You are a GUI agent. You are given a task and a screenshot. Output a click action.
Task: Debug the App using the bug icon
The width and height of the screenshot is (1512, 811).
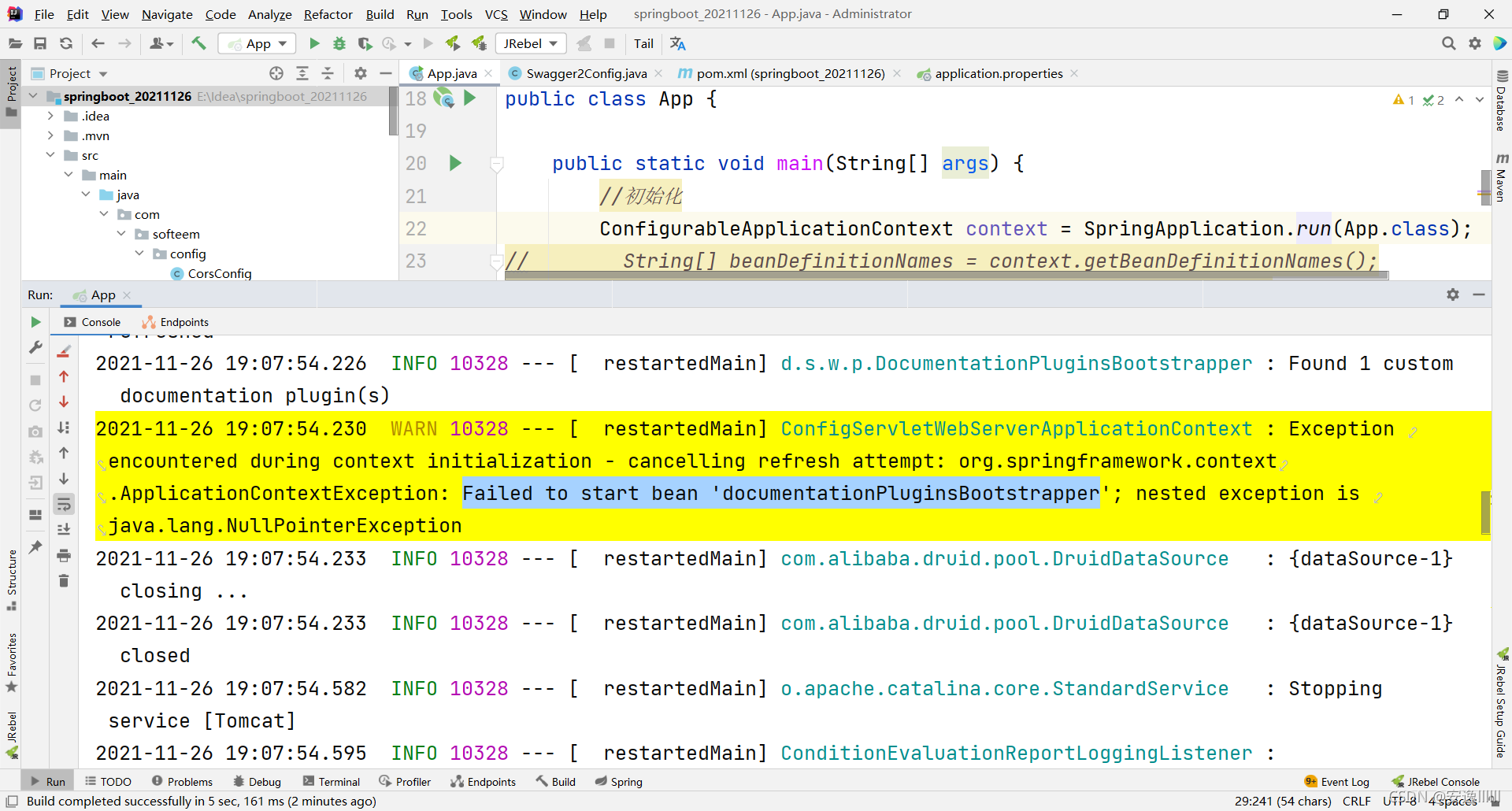click(339, 43)
